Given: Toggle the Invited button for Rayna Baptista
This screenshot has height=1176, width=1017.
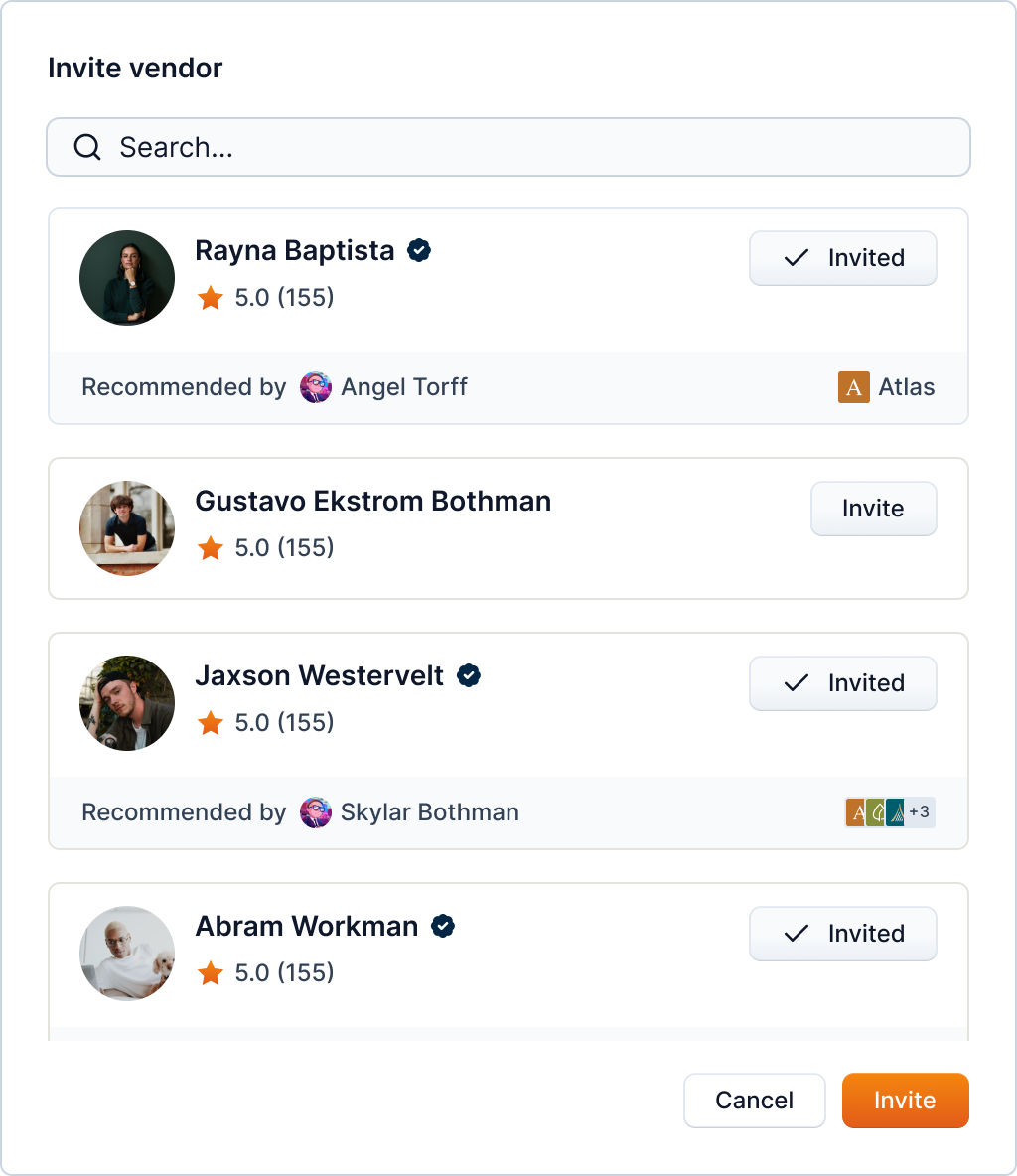Looking at the screenshot, I should click(842, 258).
